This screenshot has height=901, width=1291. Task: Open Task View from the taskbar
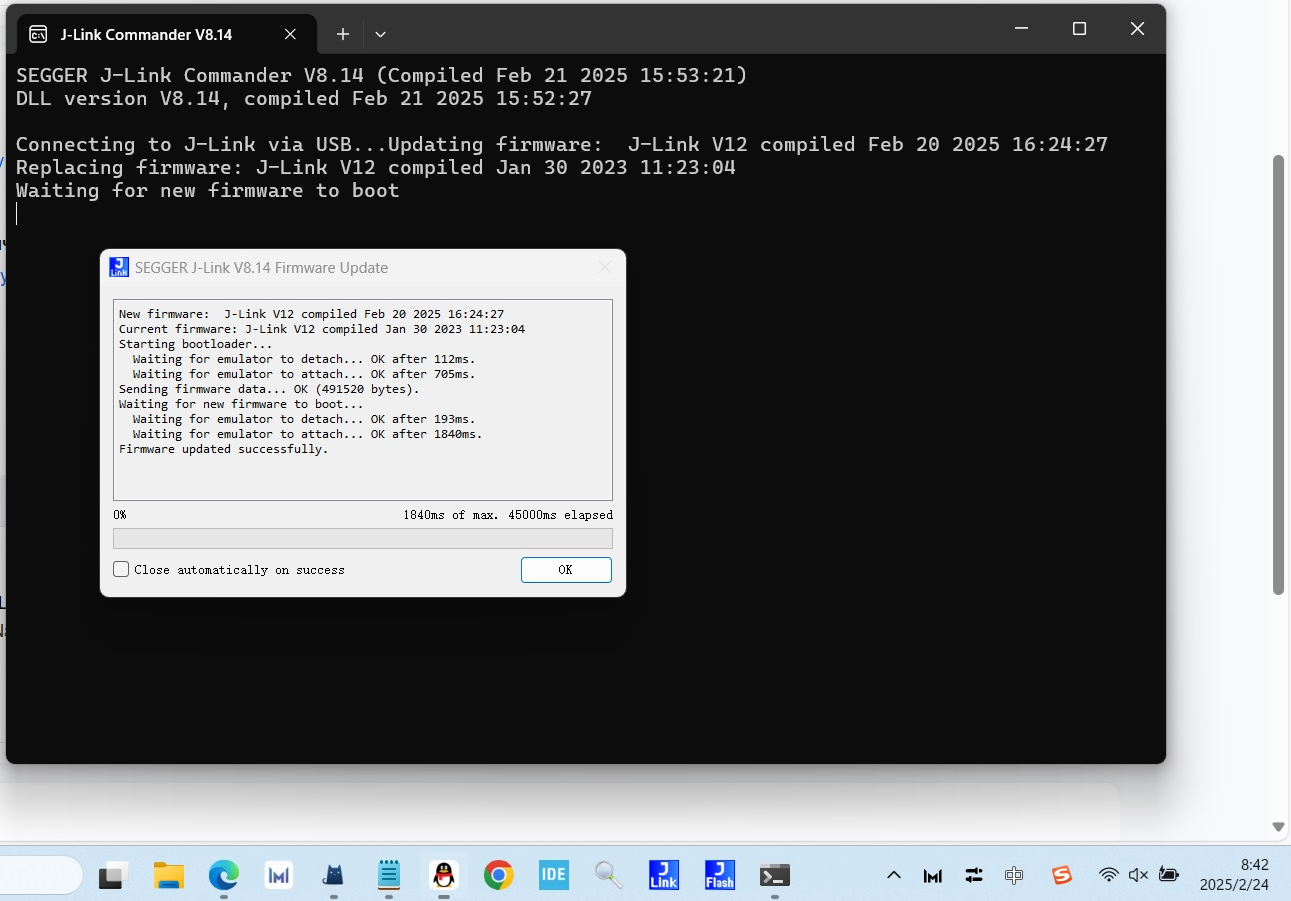pos(113,876)
